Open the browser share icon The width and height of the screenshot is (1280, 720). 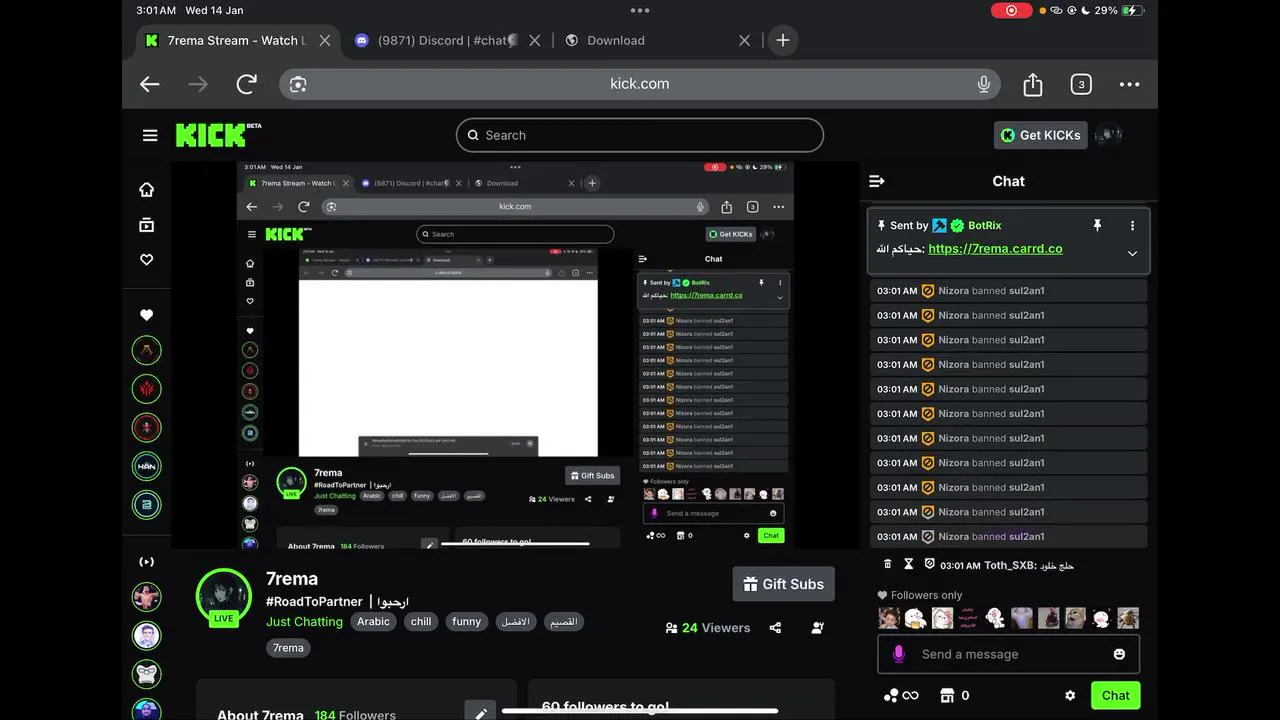pyautogui.click(x=1033, y=84)
